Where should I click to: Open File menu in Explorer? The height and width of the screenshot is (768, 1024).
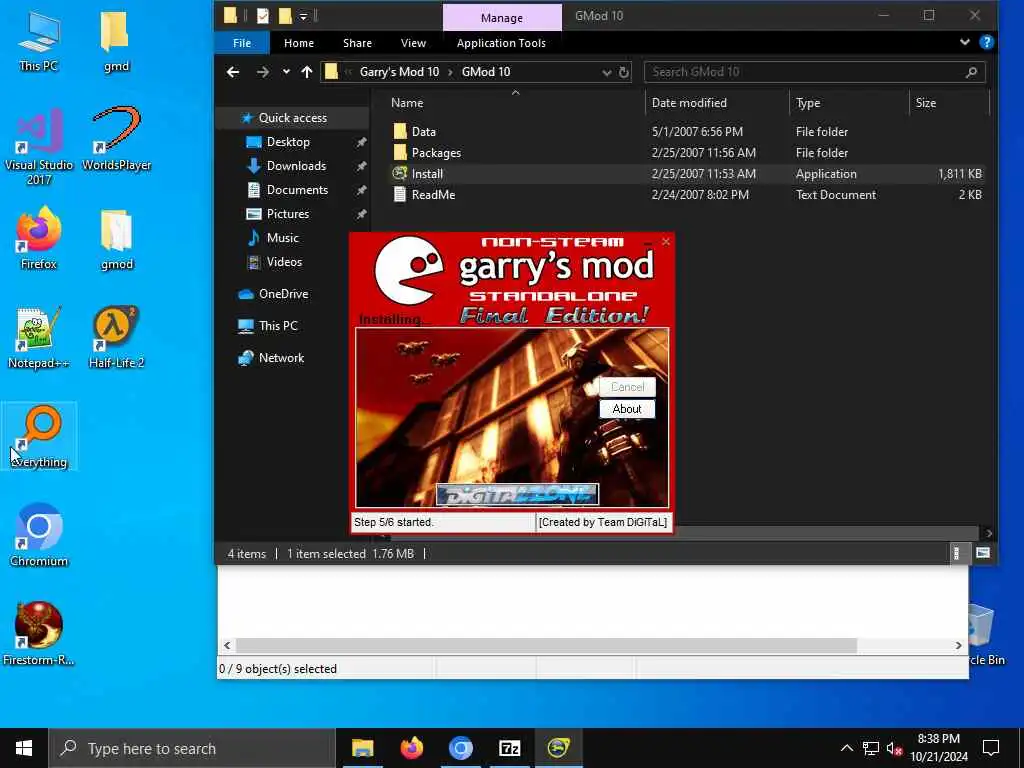pyautogui.click(x=242, y=43)
